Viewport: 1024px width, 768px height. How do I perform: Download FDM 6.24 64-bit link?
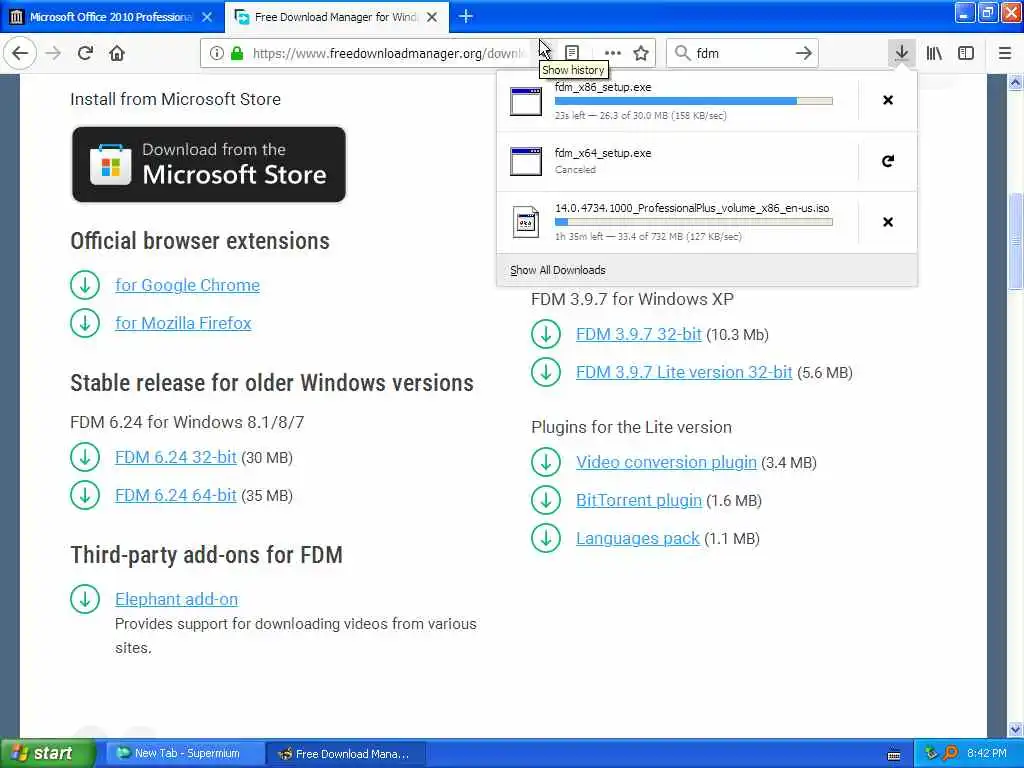tap(176, 495)
